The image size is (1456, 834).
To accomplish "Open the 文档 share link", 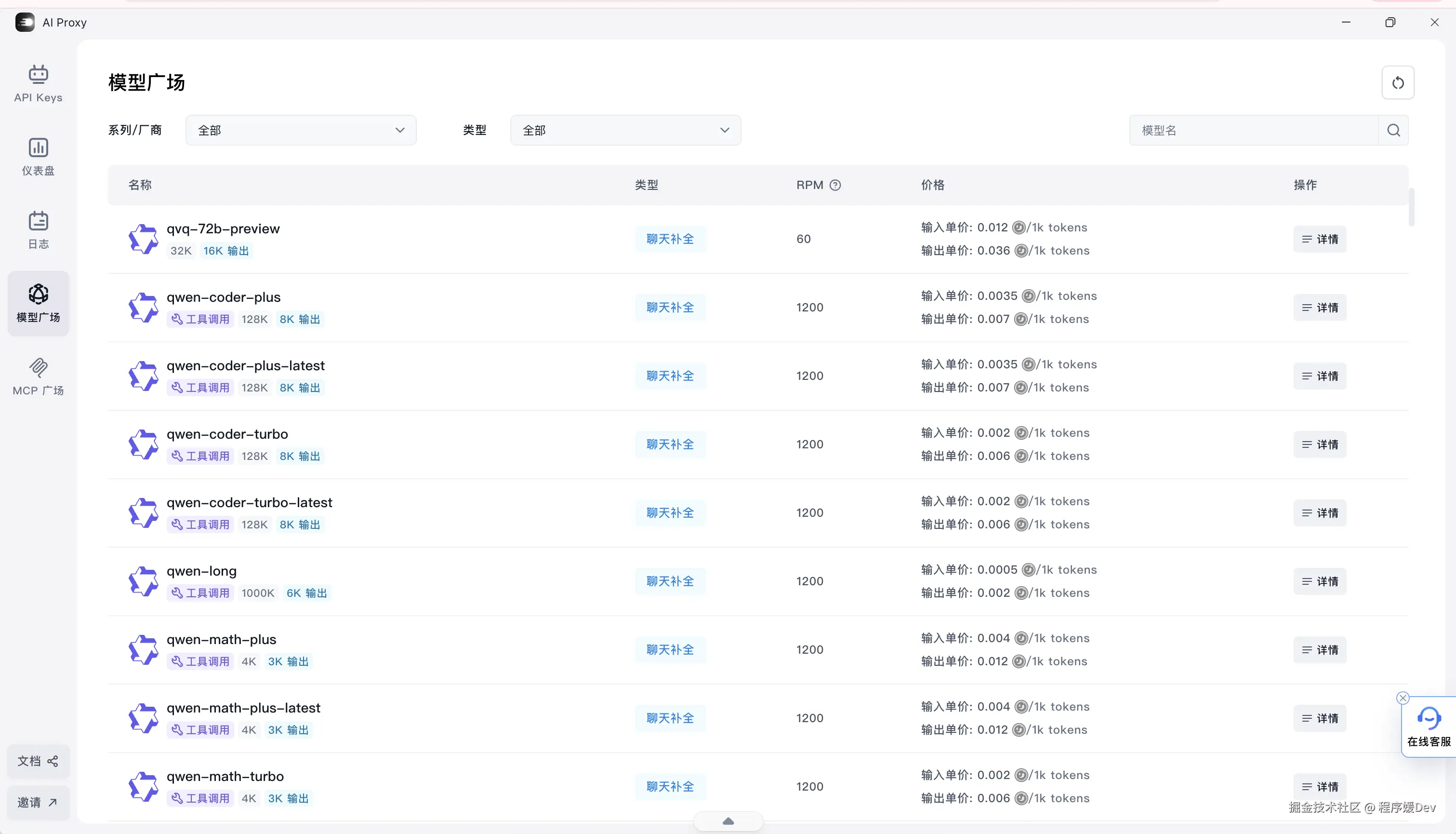I will [x=39, y=761].
